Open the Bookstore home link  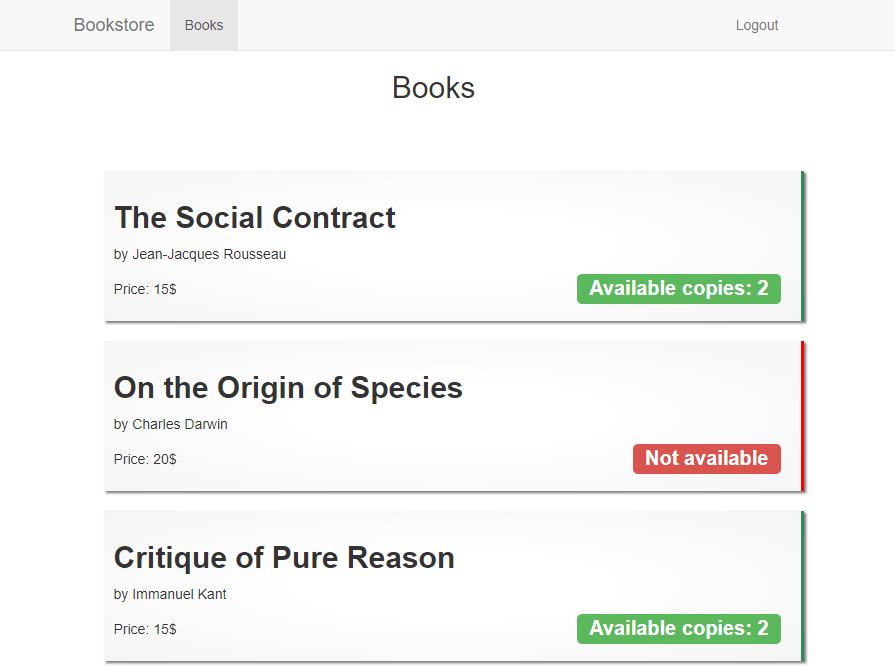click(x=113, y=24)
